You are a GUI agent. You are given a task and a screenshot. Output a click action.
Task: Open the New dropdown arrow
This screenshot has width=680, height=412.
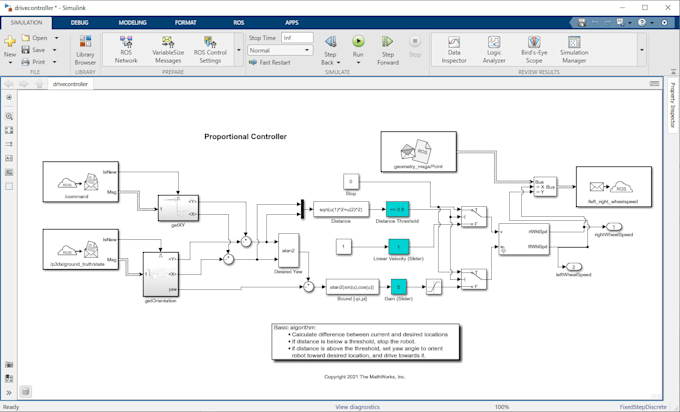click(10, 62)
